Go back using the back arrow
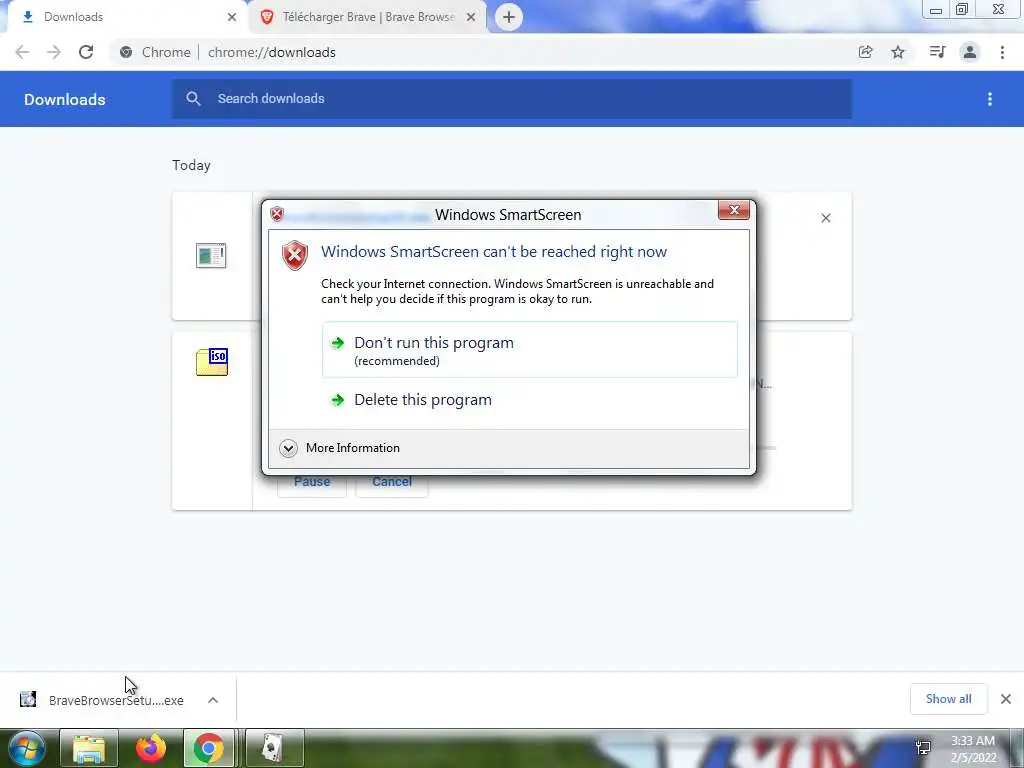Viewport: 1024px width, 768px height. pos(22,52)
